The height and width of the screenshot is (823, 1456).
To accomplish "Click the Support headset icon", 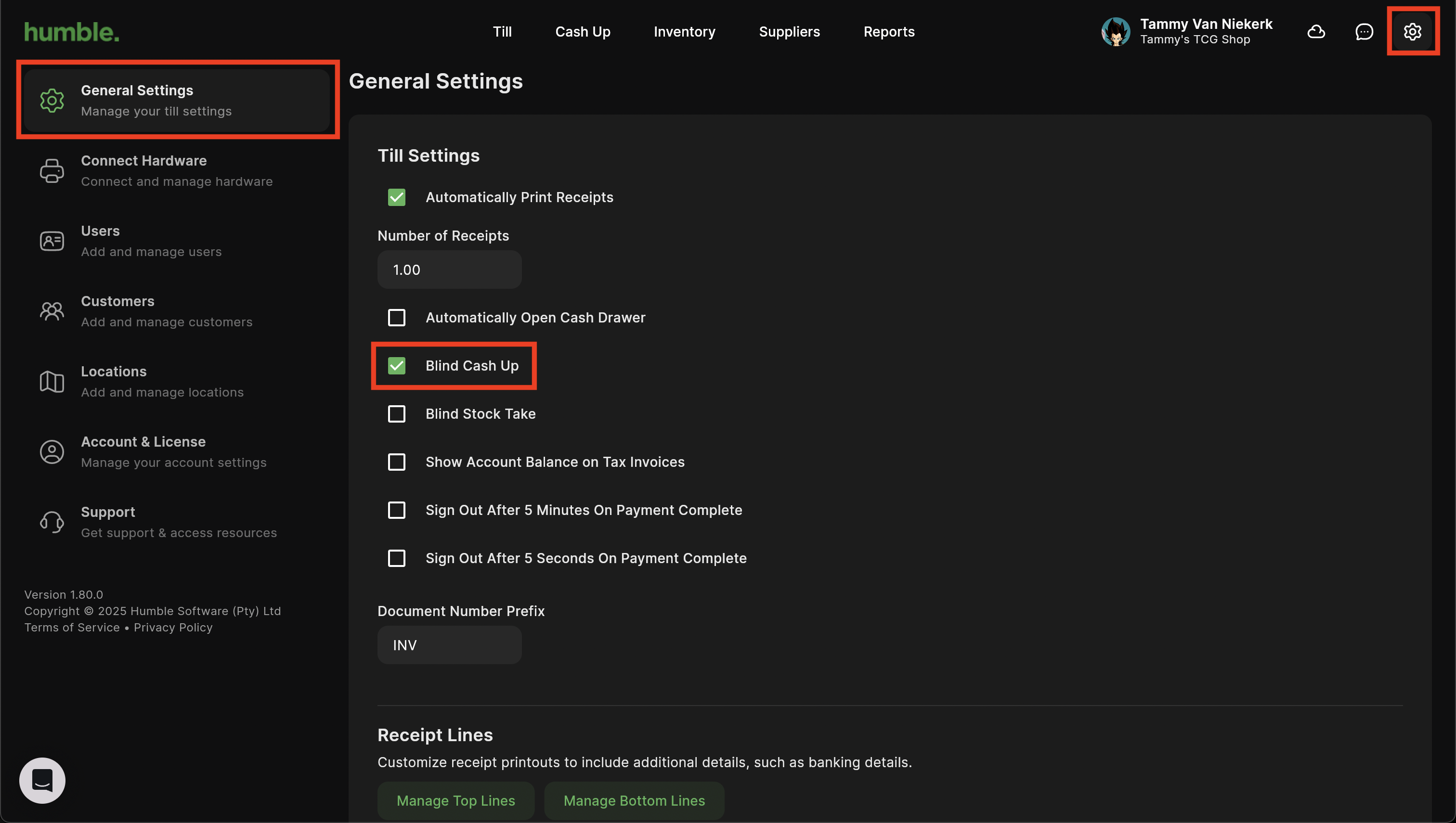I will tap(52, 522).
